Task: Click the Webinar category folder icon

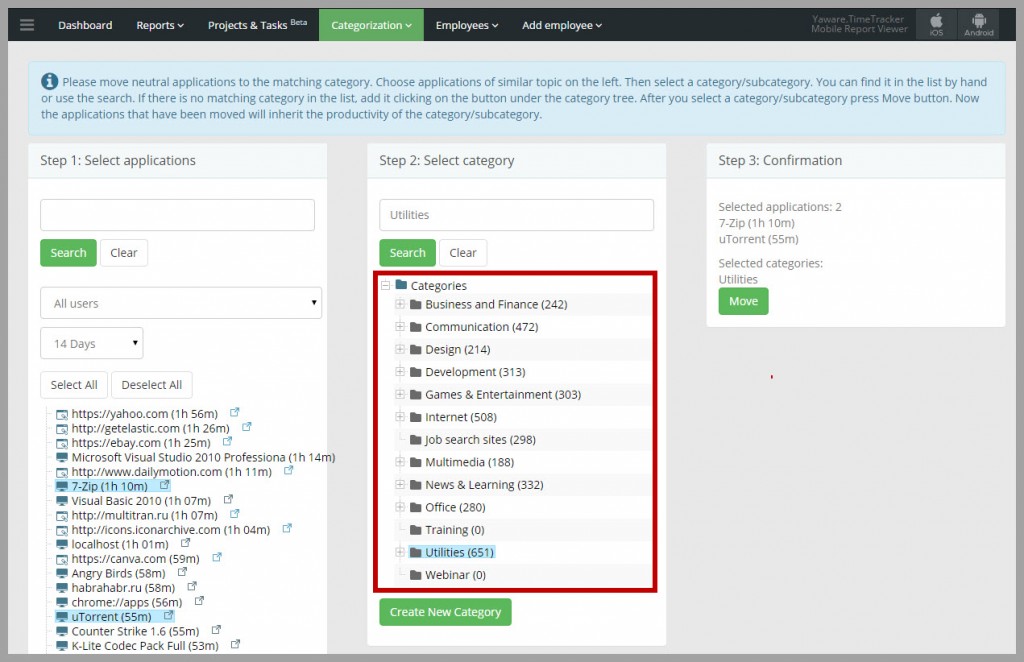Action: pos(415,575)
